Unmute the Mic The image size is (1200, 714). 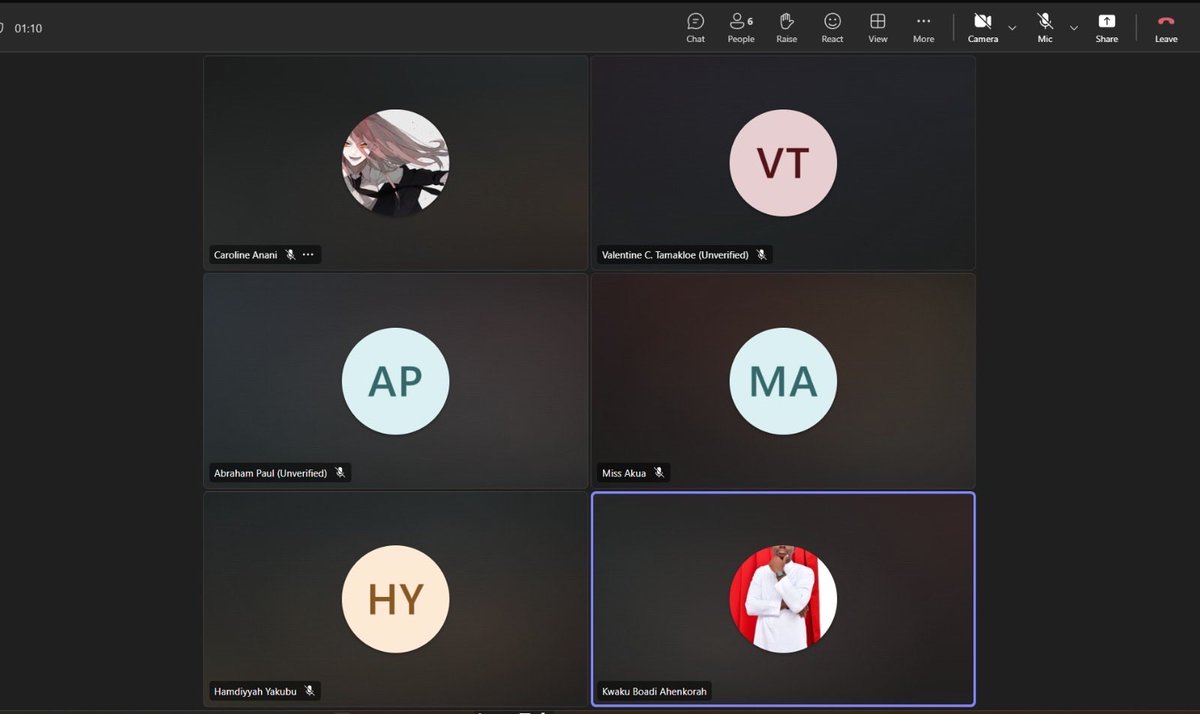pyautogui.click(x=1045, y=28)
